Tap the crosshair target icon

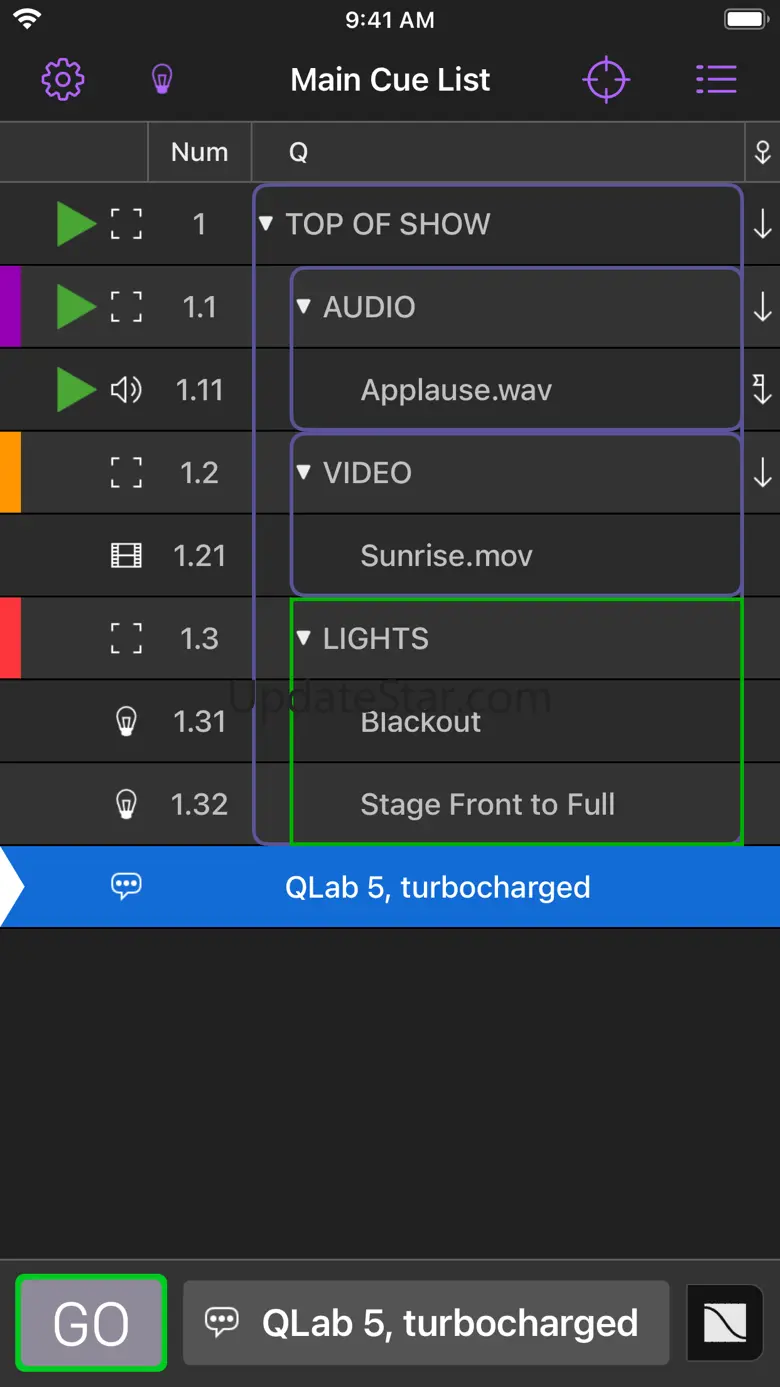point(606,80)
